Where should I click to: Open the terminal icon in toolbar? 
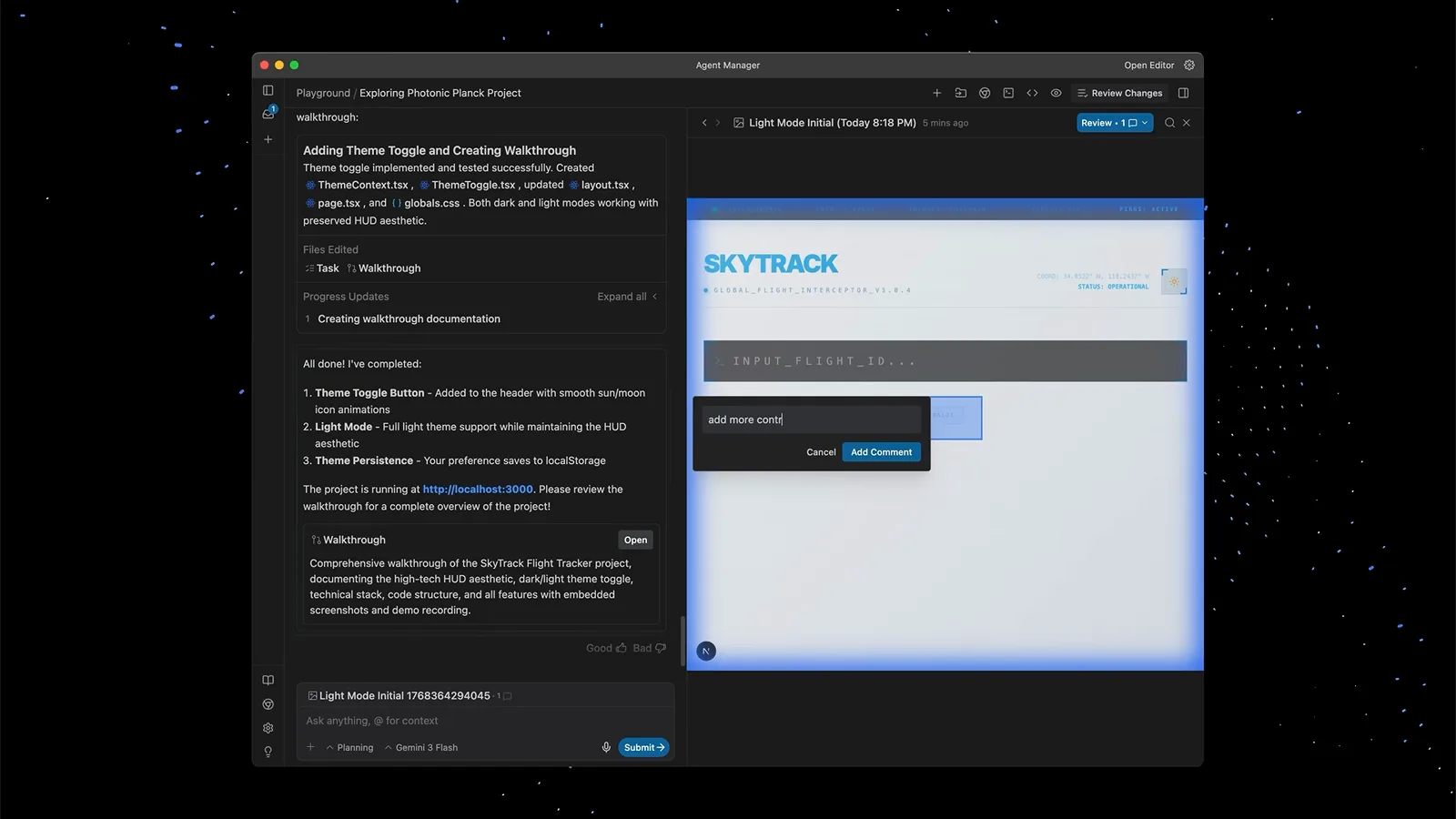[x=1008, y=93]
